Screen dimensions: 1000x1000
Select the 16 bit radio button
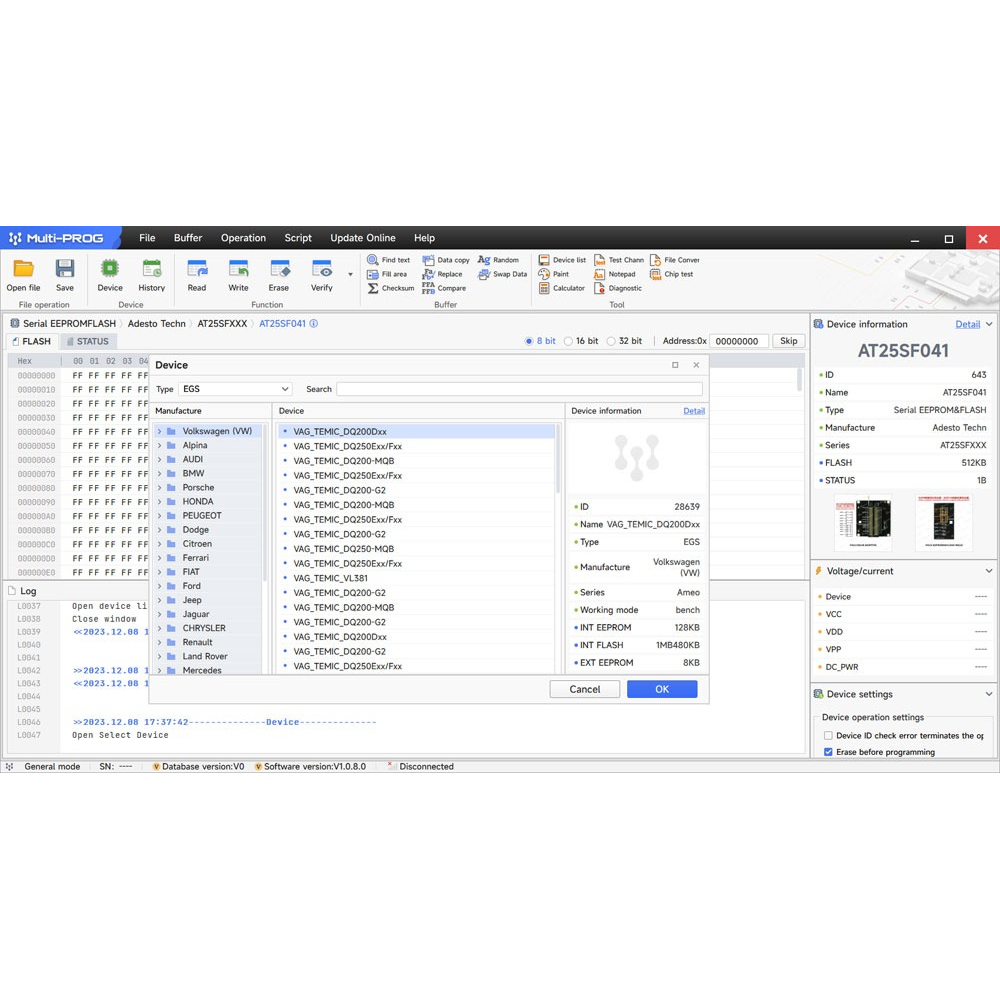click(x=569, y=341)
